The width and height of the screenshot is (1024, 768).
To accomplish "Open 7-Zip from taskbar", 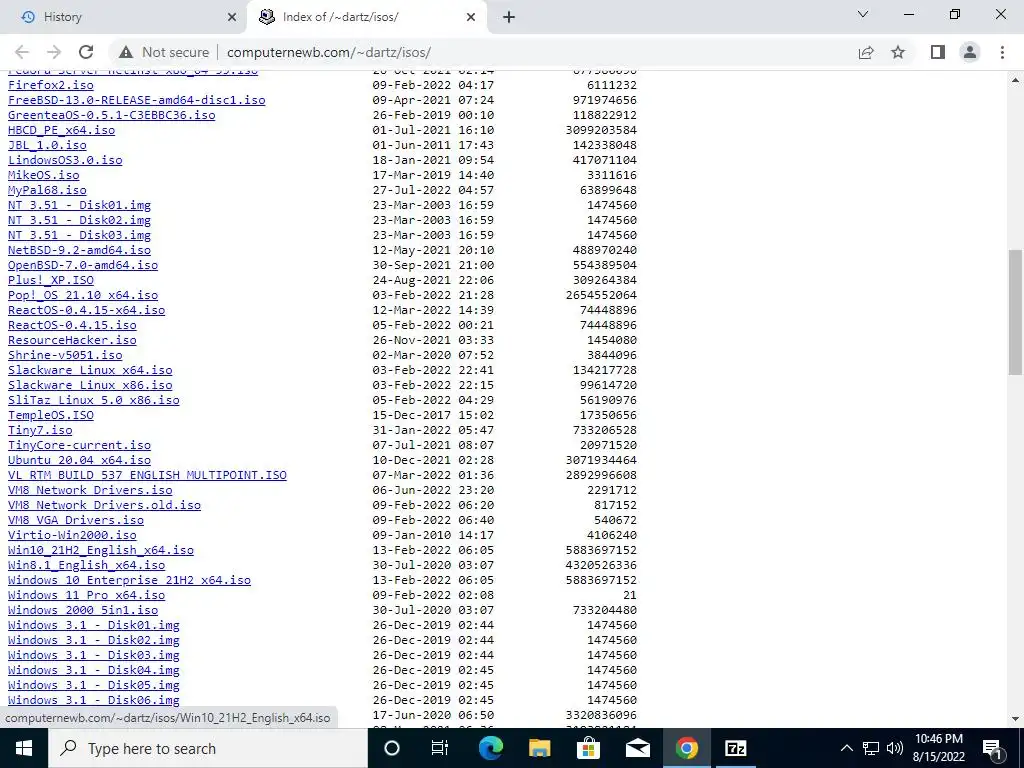I will tap(735, 748).
